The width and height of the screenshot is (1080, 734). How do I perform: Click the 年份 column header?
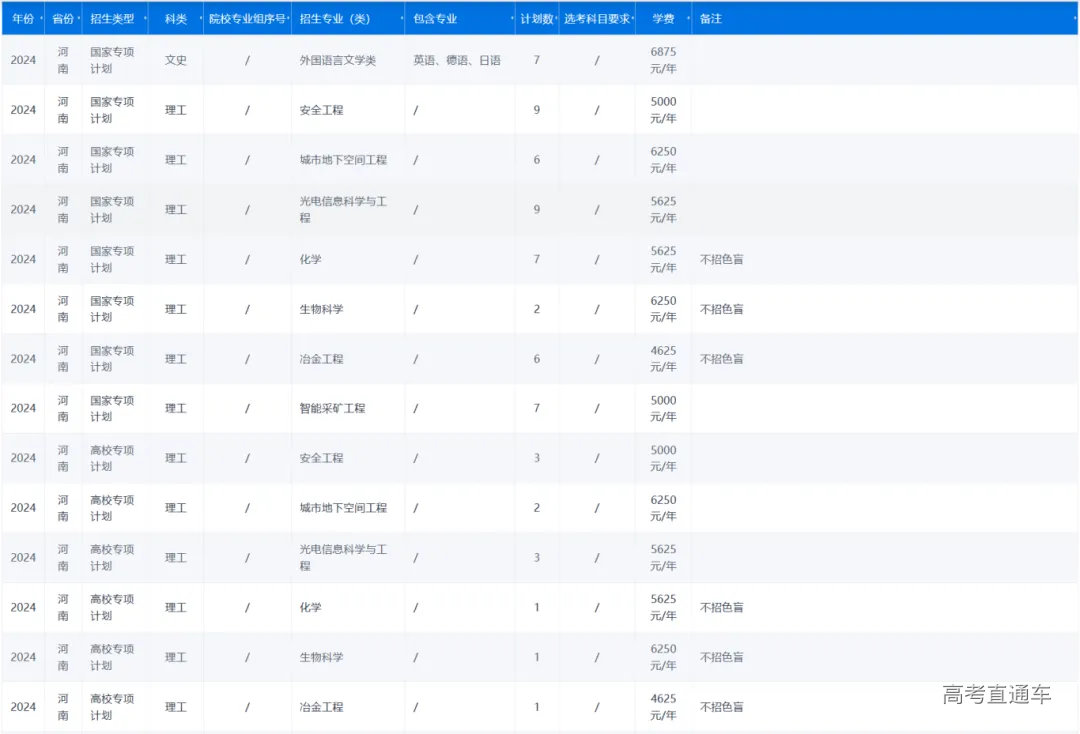(23, 19)
